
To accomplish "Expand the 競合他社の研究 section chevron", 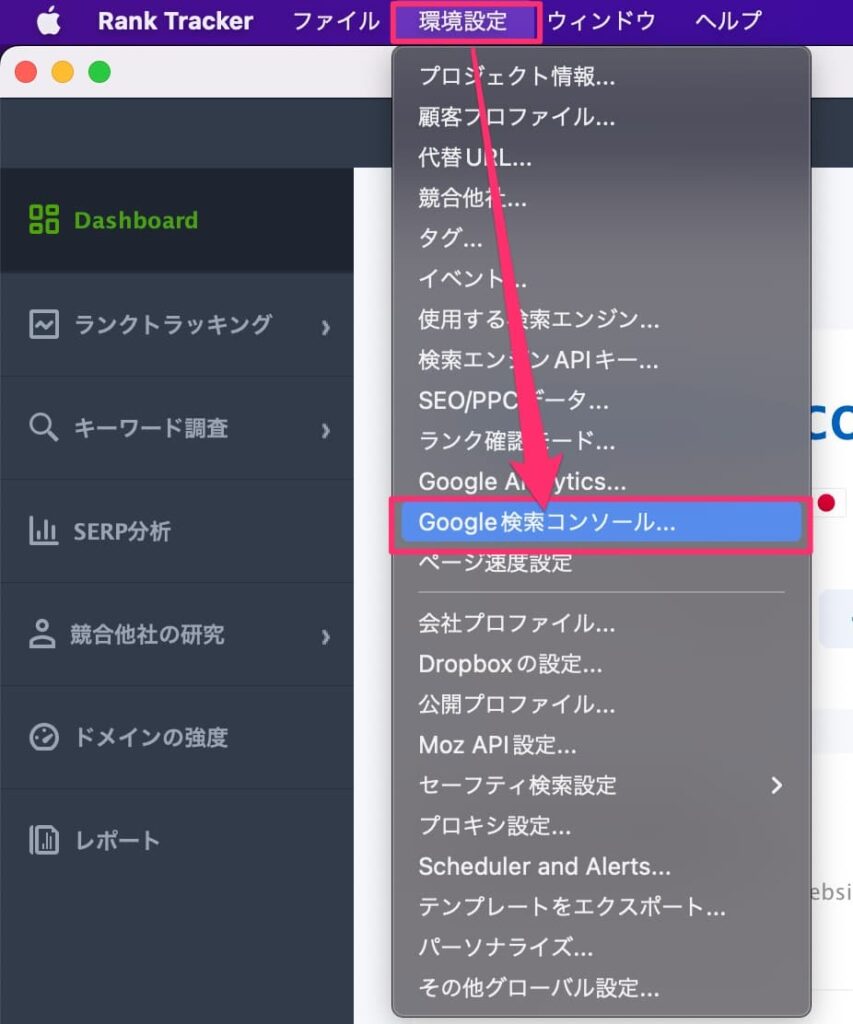I will tap(325, 637).
